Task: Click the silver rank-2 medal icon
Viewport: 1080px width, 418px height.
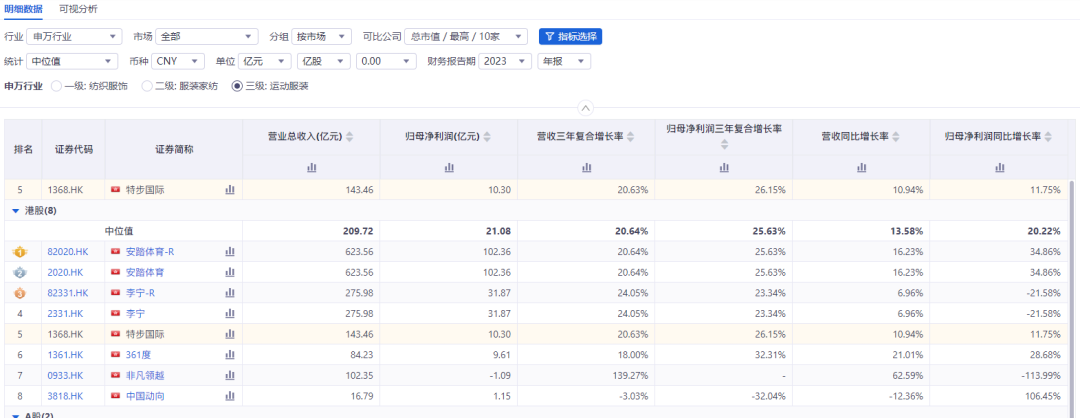Action: [19, 273]
